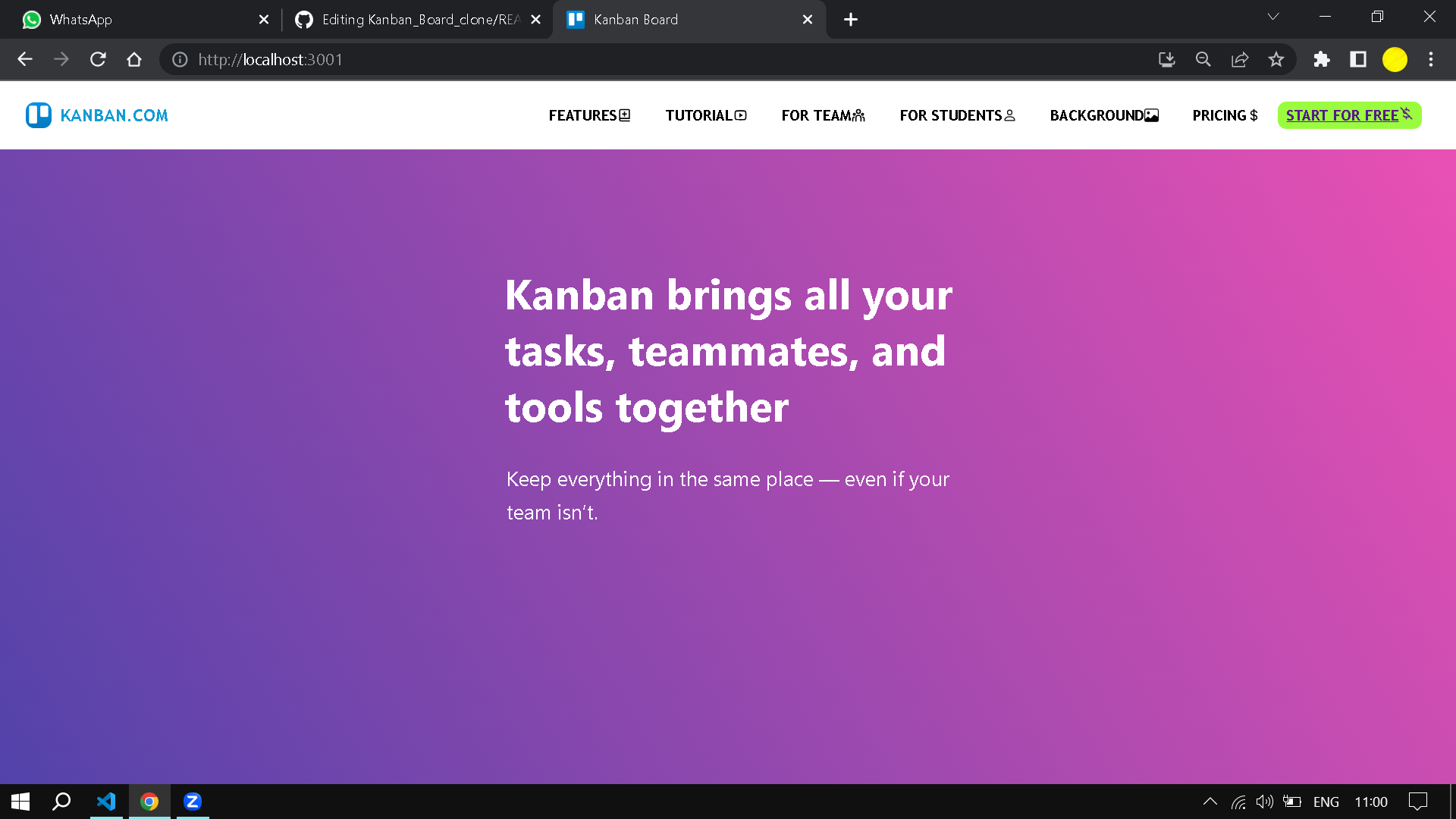Bookmark this page with the star icon
This screenshot has width=1456, height=819.
point(1276,59)
